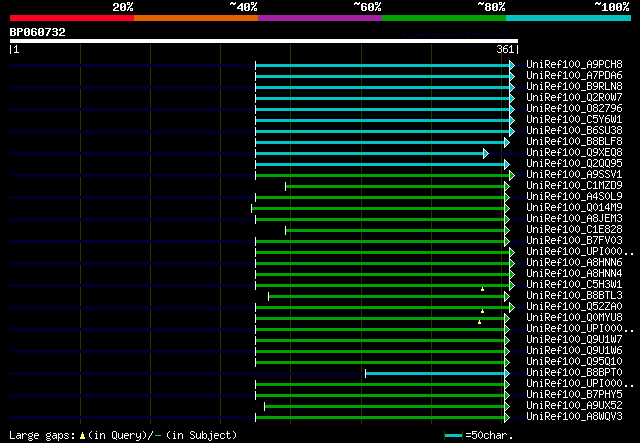Select the UniRef100_B7FV03 label

pyautogui.click(x=574, y=240)
